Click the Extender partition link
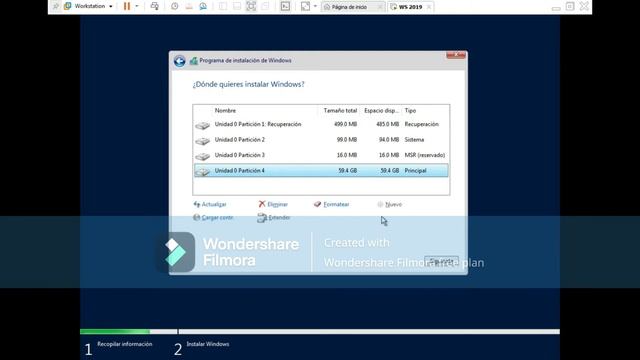Viewport: 640px width, 360px height. click(279, 218)
